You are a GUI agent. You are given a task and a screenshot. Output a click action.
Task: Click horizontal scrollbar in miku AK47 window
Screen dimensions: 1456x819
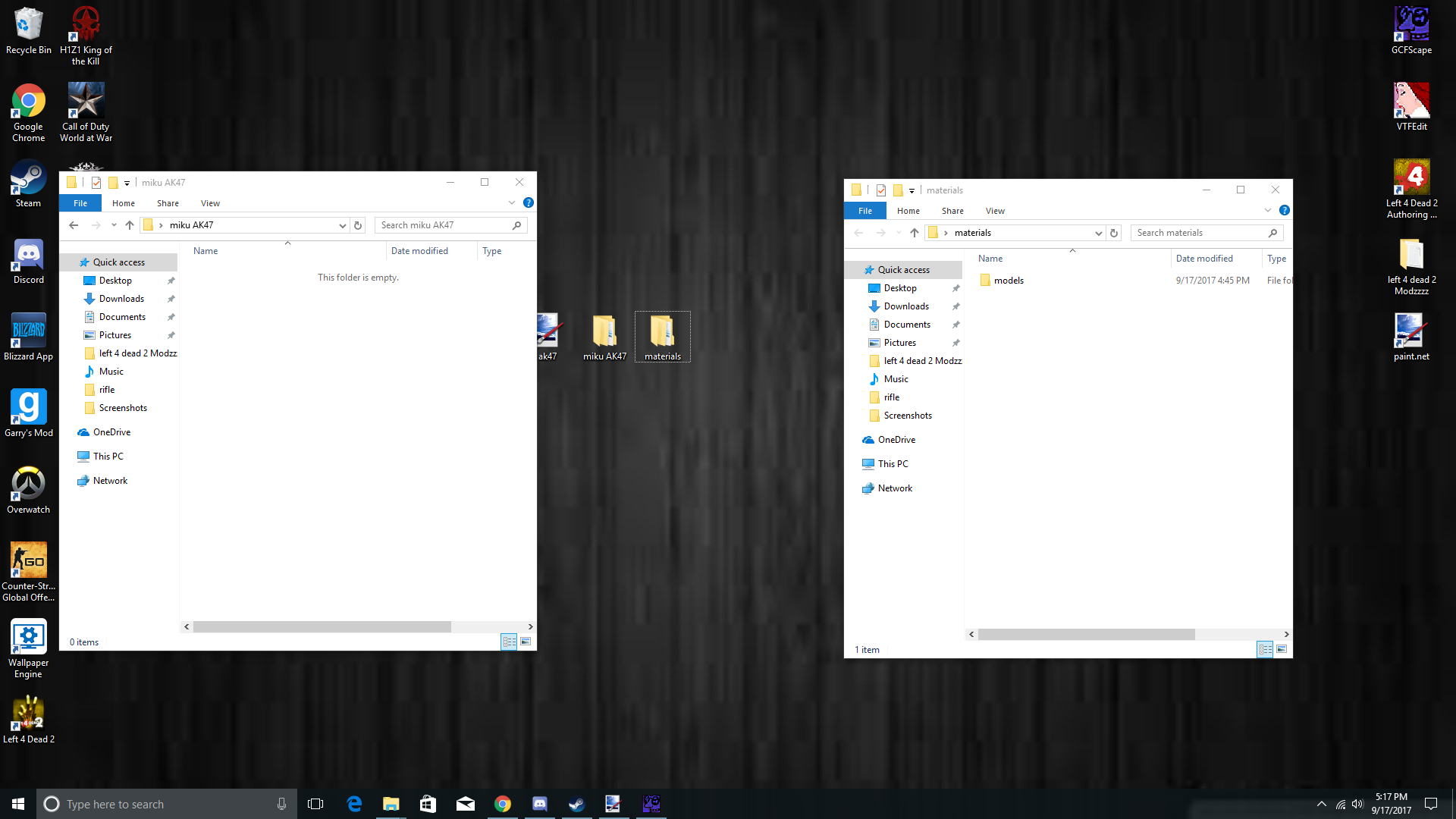(322, 627)
